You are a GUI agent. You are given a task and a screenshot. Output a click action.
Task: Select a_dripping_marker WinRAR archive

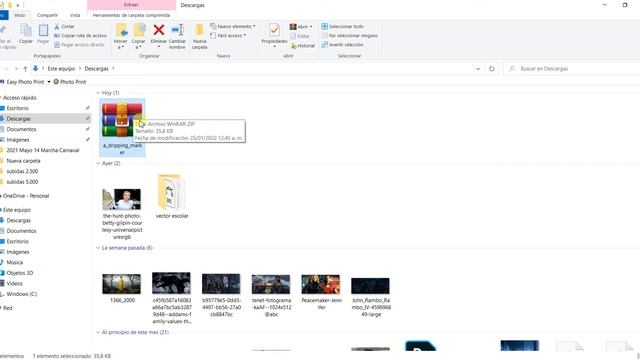(122, 128)
